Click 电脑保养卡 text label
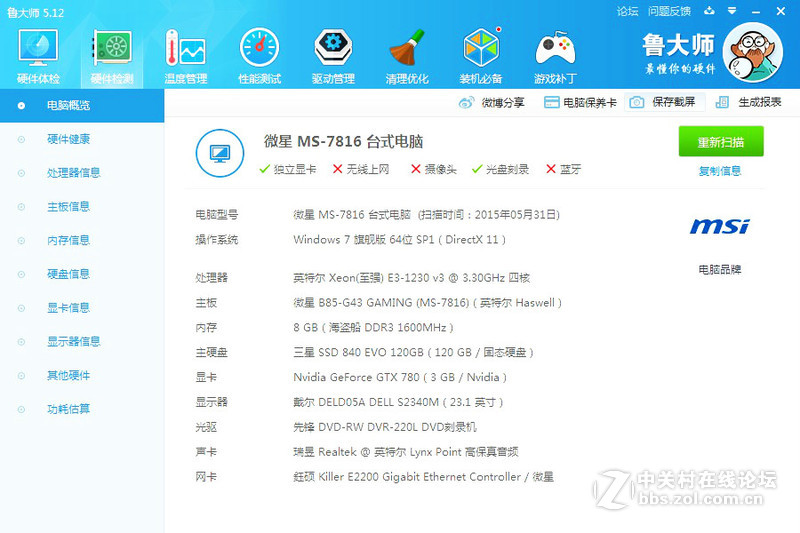The width and height of the screenshot is (800, 533). click(590, 103)
